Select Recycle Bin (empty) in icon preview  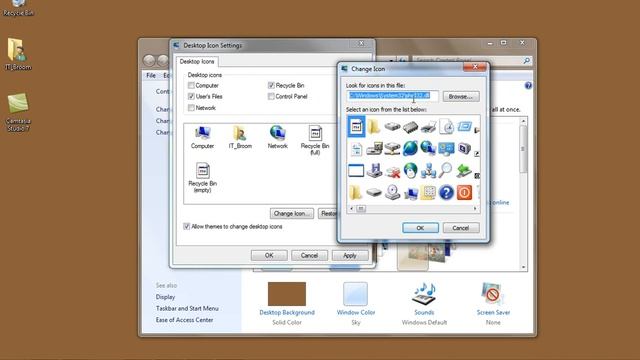tap(202, 178)
